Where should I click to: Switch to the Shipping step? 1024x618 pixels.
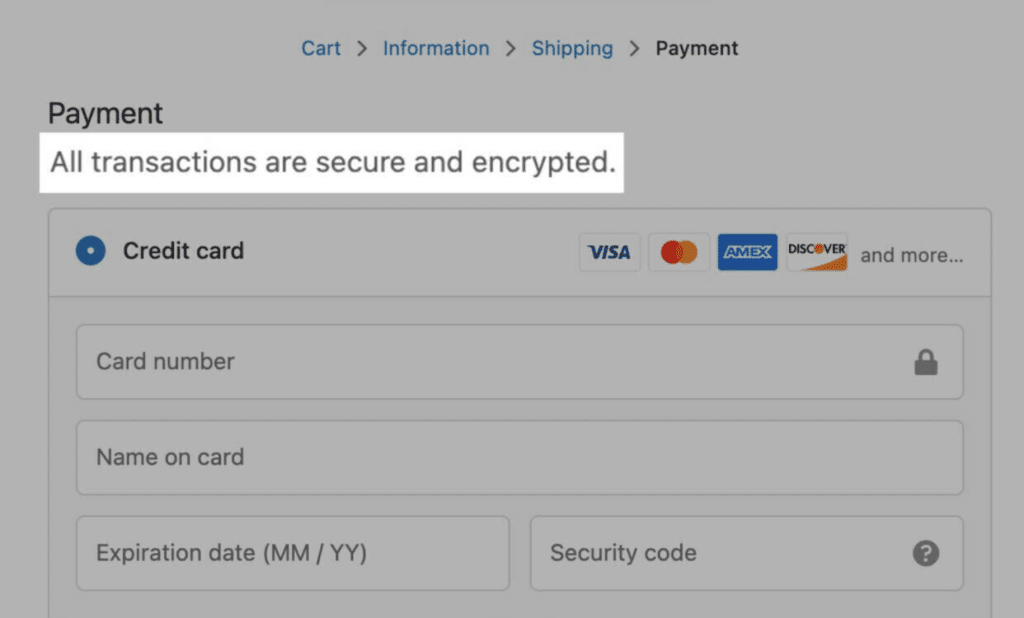(x=572, y=47)
